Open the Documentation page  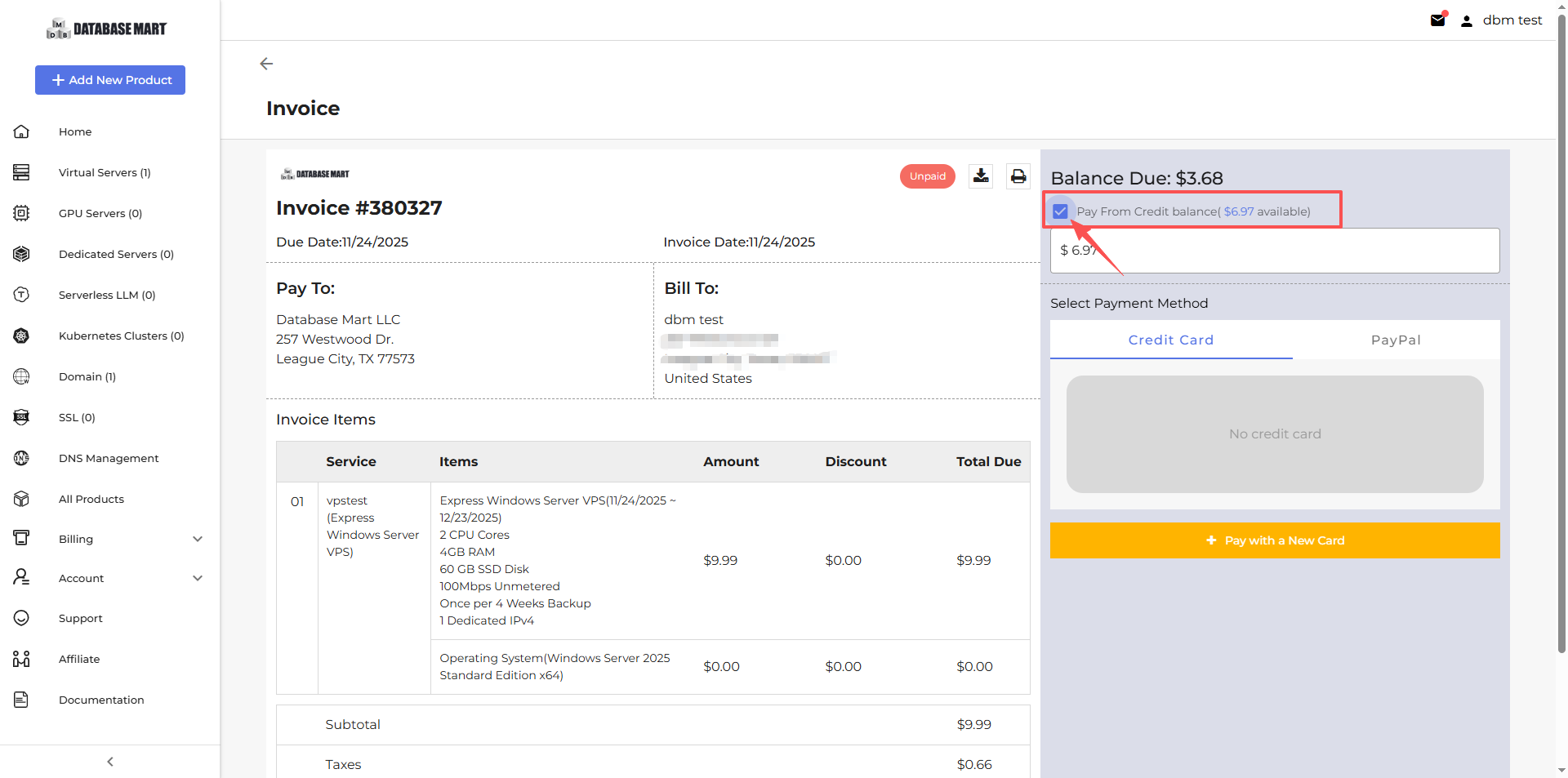point(101,700)
